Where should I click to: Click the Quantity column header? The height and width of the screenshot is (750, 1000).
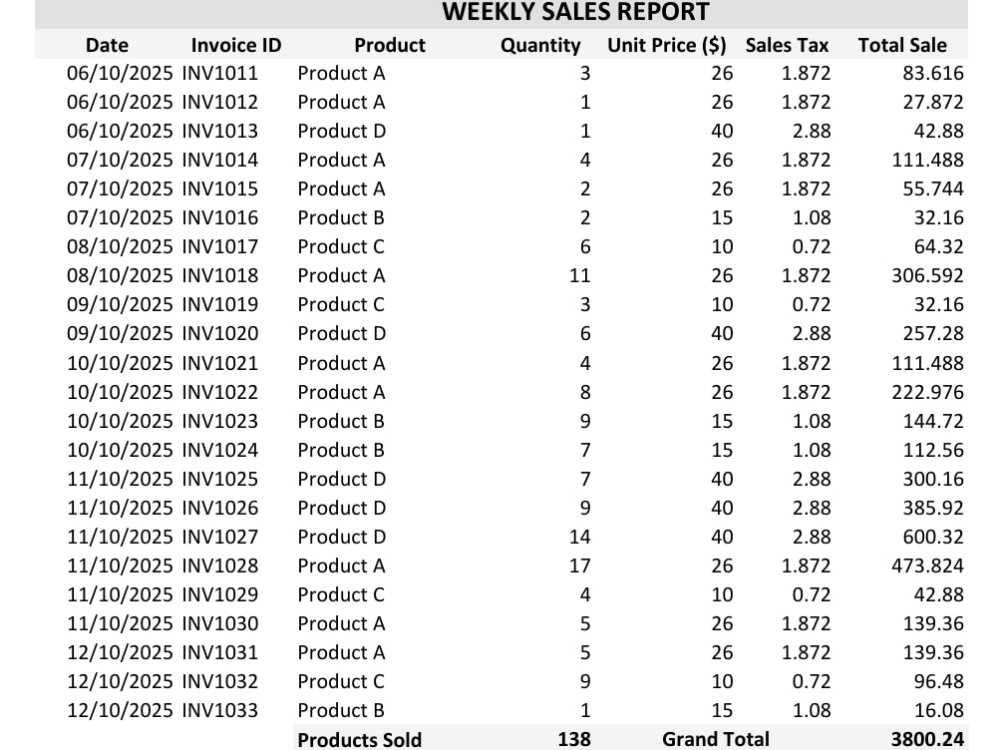540,45
